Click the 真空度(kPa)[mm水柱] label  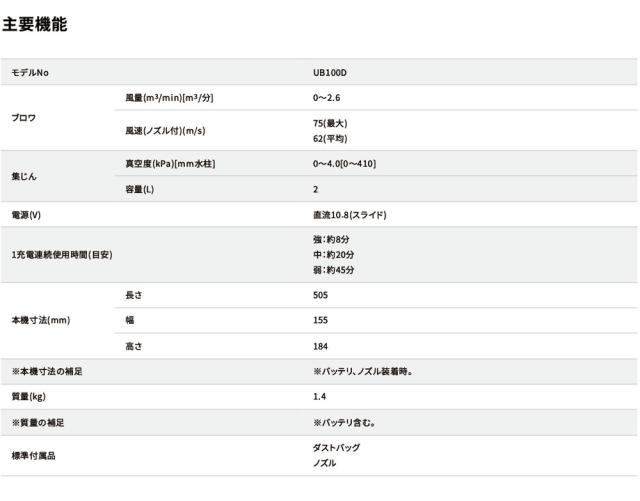point(170,164)
